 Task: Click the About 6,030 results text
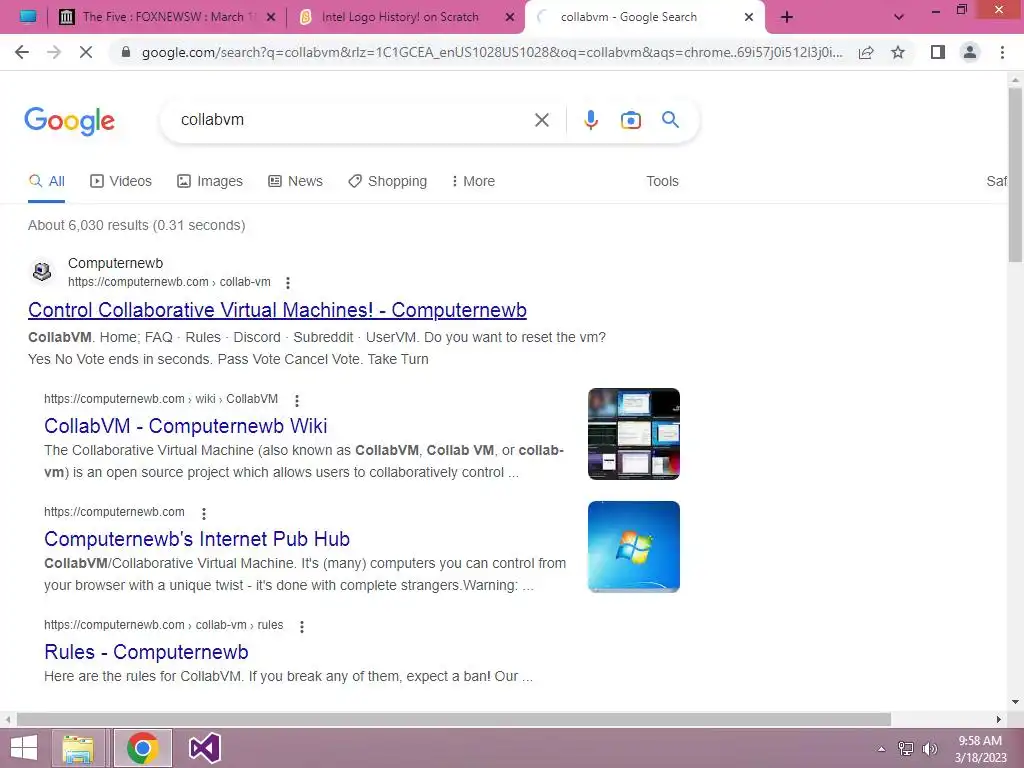pos(136,225)
